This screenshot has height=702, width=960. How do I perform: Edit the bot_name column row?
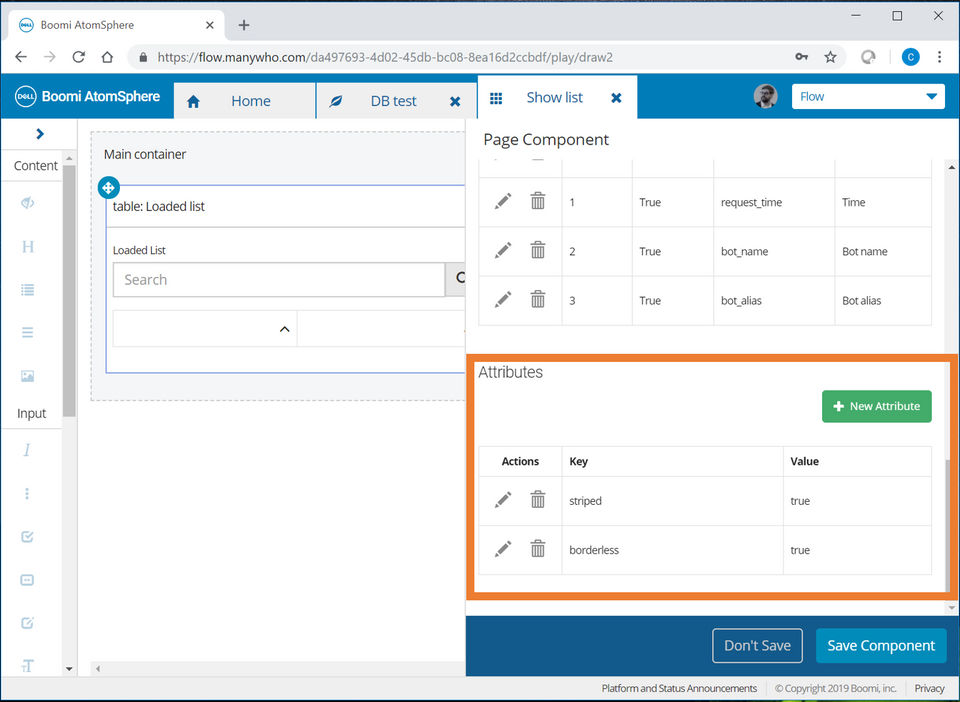[x=503, y=250]
